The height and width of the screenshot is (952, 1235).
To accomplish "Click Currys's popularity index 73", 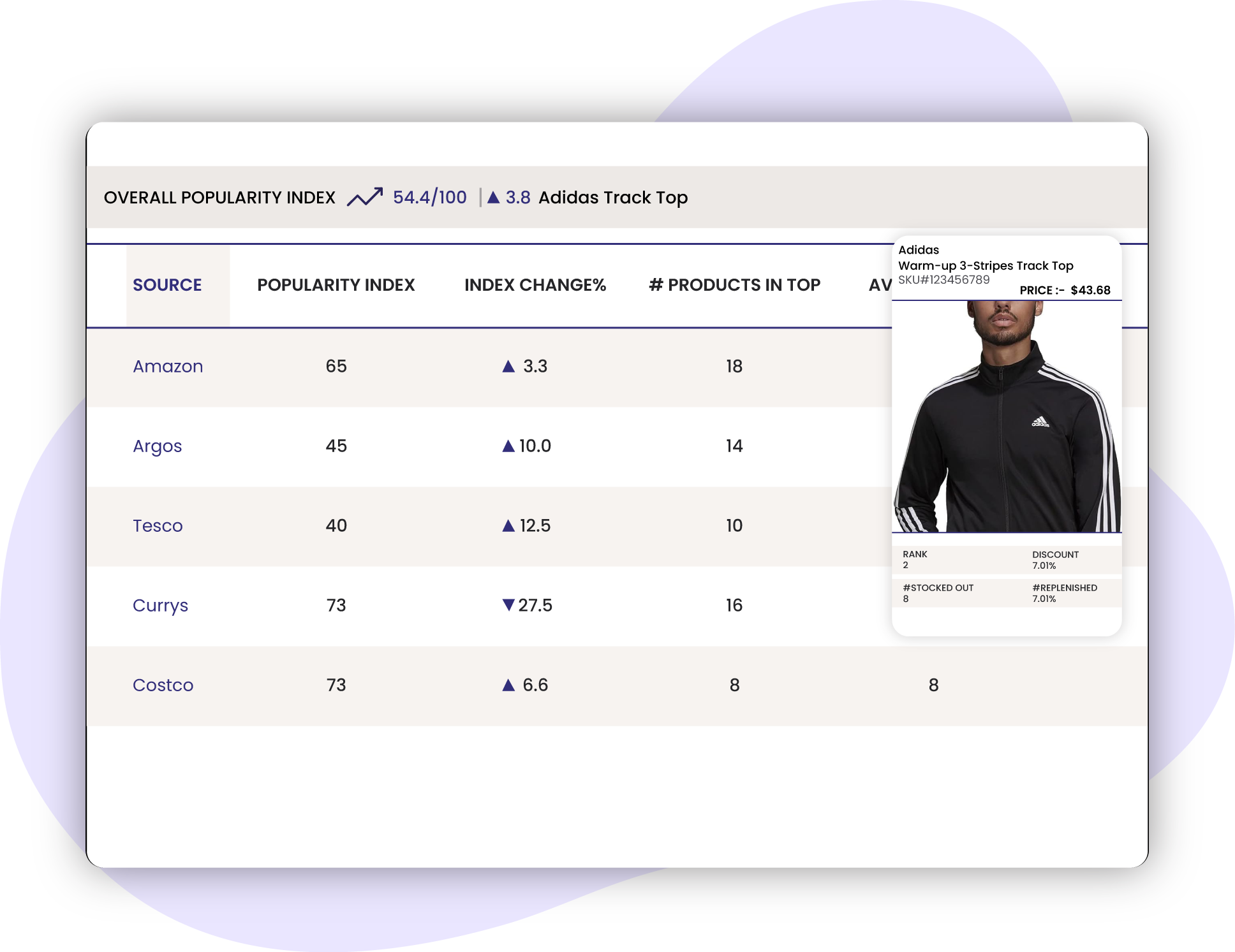I will 336,605.
